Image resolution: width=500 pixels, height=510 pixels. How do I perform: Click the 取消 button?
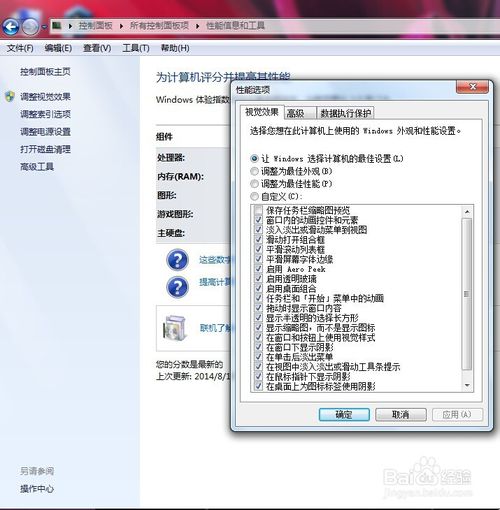(401, 415)
